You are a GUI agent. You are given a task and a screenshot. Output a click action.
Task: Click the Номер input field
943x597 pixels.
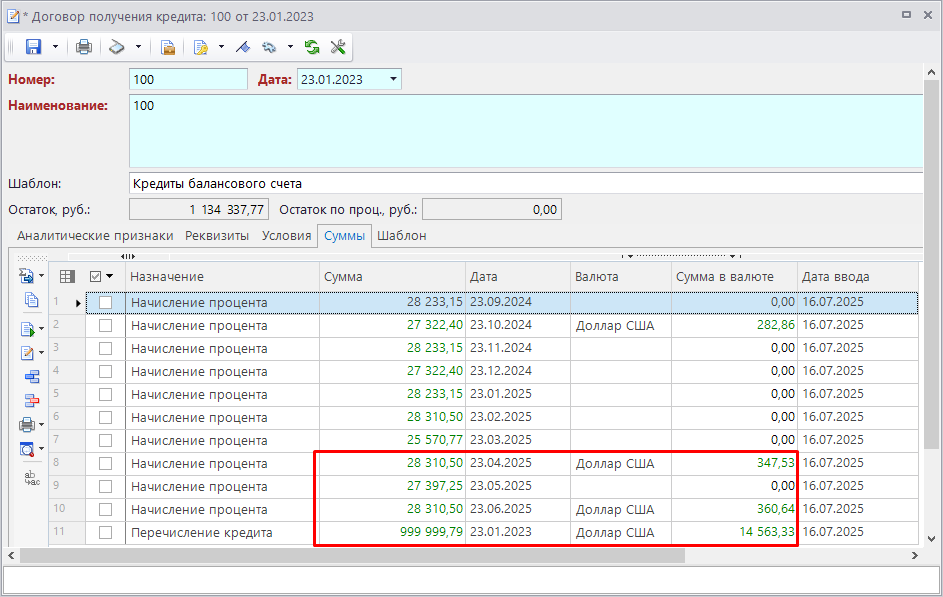coord(188,79)
